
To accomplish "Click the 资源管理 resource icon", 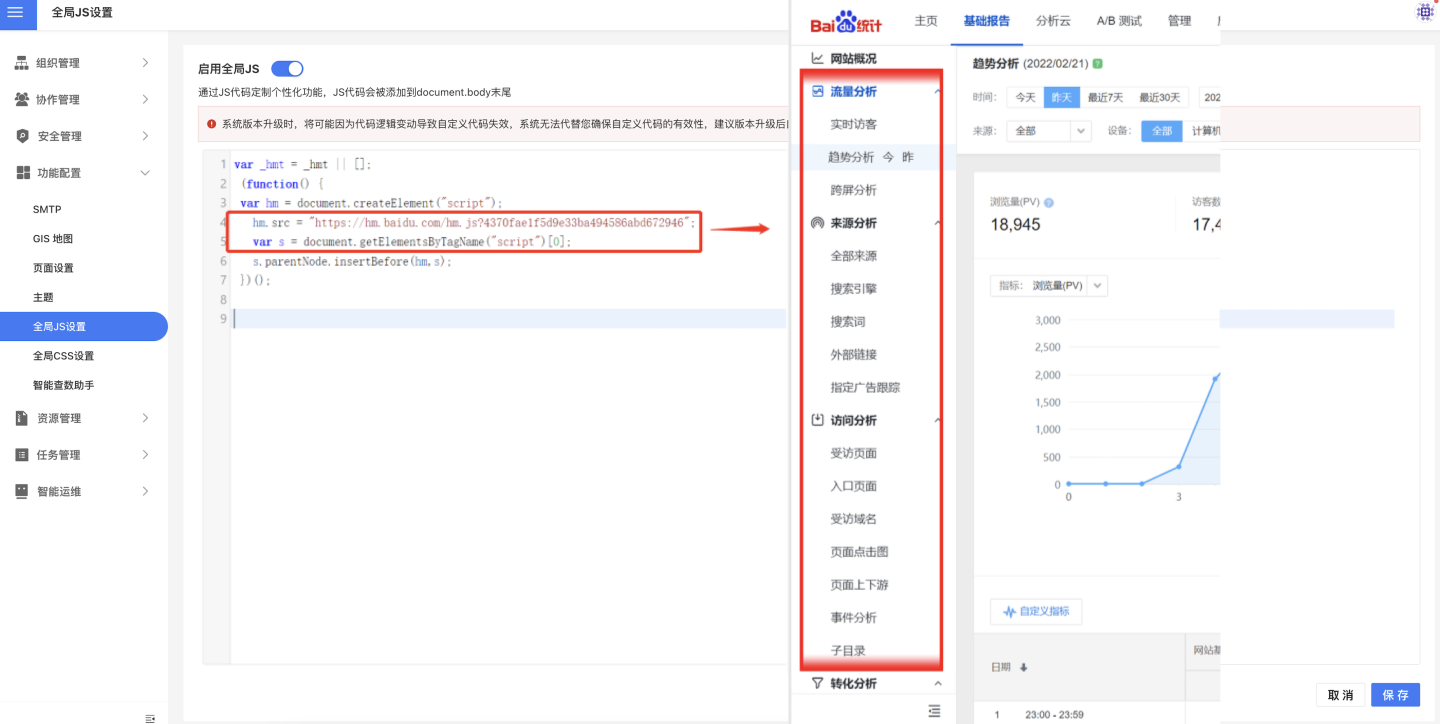I will [22, 418].
